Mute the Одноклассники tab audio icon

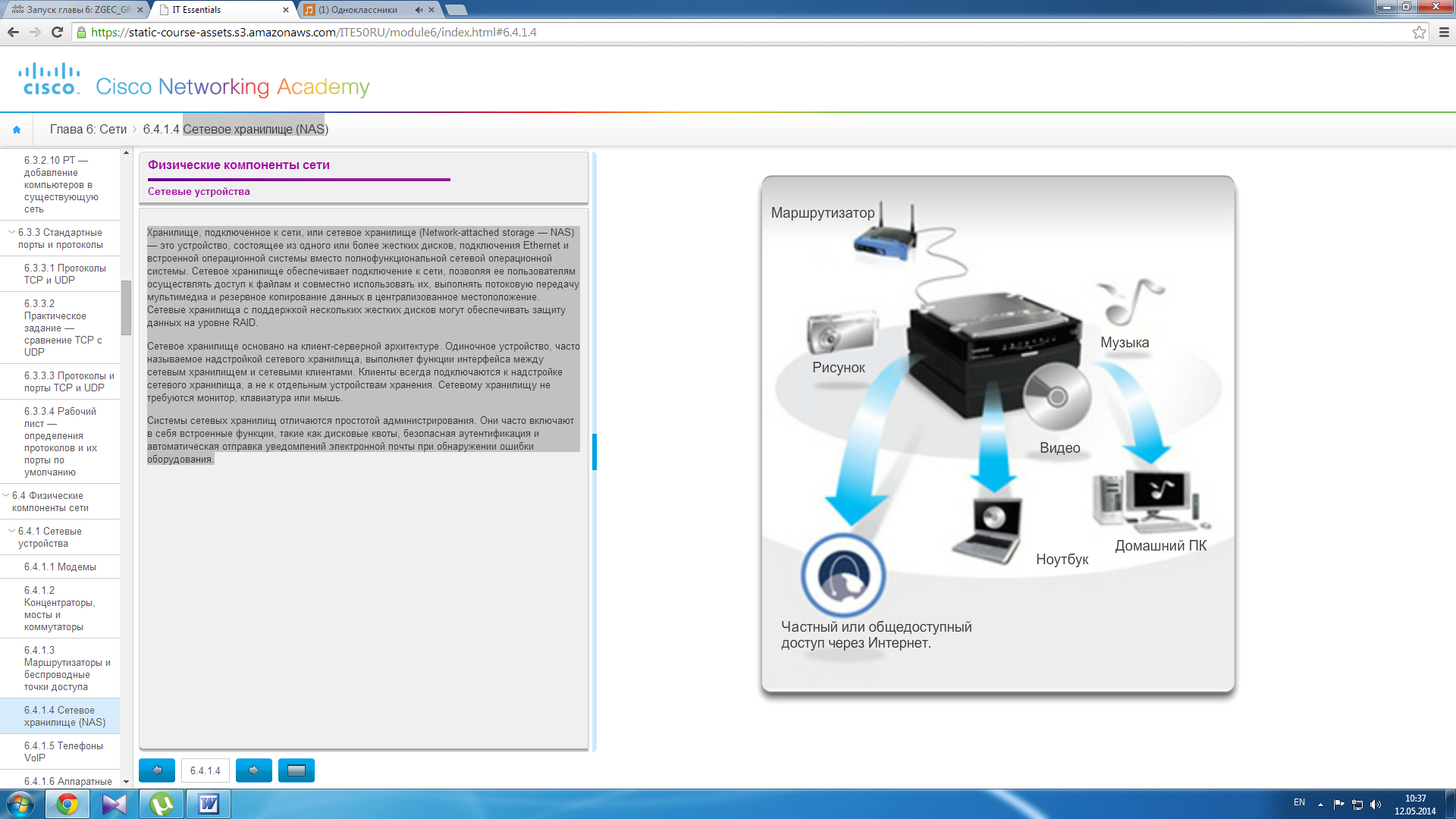pyautogui.click(x=419, y=10)
